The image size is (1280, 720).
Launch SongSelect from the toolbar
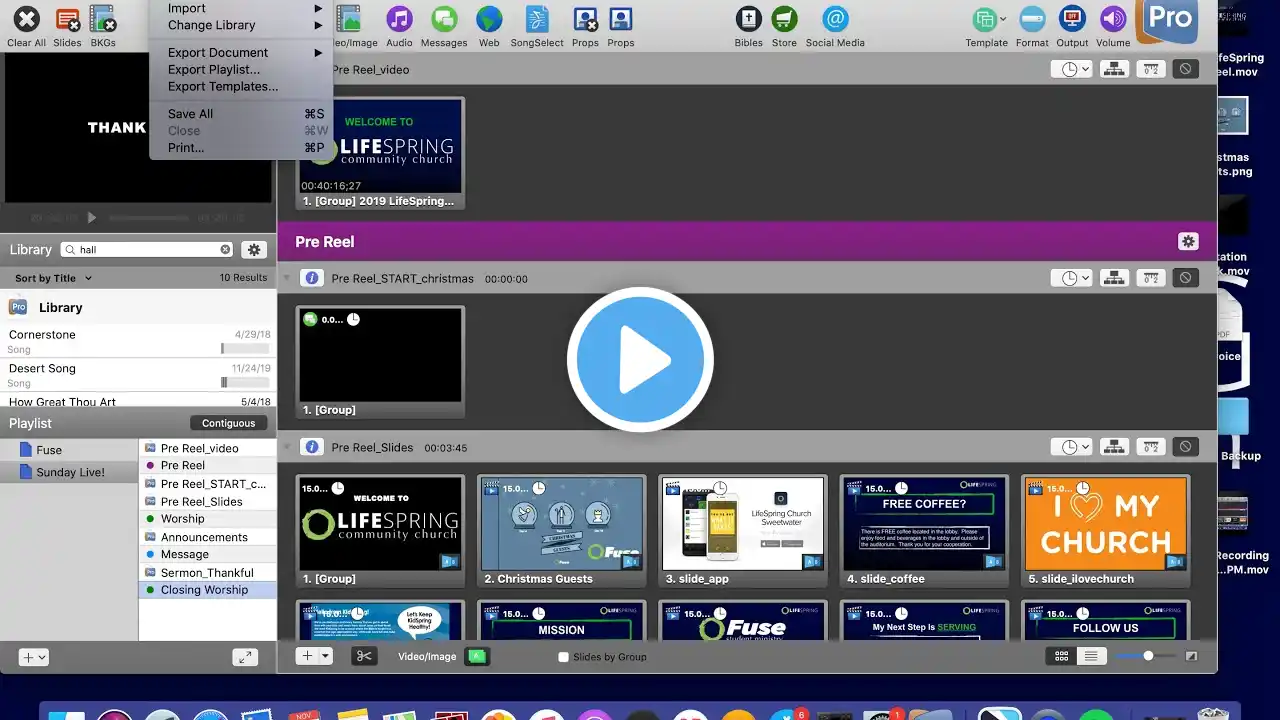coord(537,19)
